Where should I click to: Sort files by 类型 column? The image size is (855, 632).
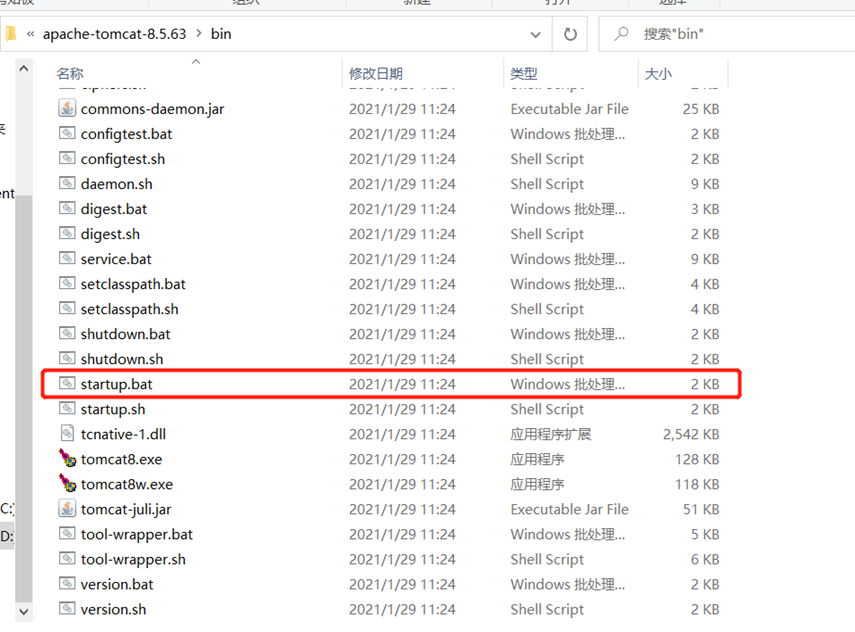524,73
